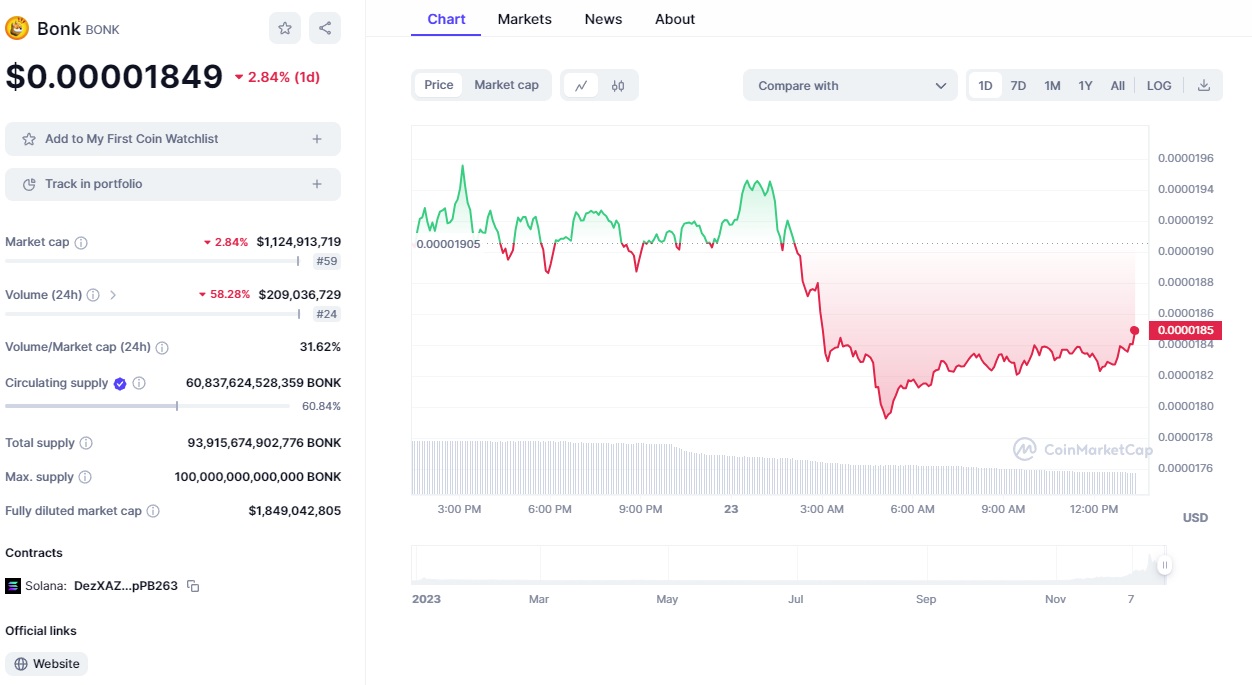Click the current price marker dot on chart
The height and width of the screenshot is (685, 1252).
[x=1134, y=330]
